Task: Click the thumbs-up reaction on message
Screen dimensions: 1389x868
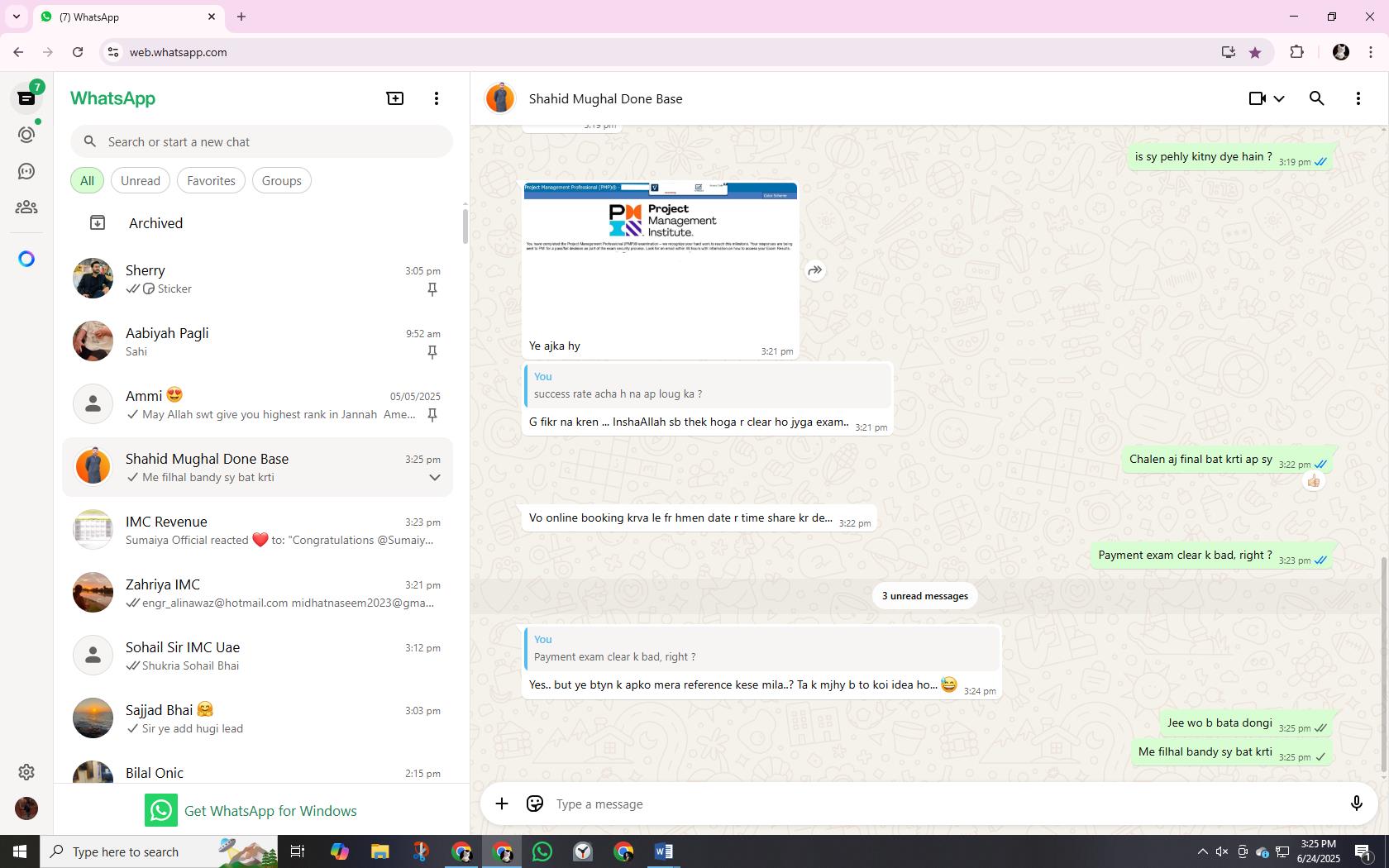Action: pos(1314,481)
